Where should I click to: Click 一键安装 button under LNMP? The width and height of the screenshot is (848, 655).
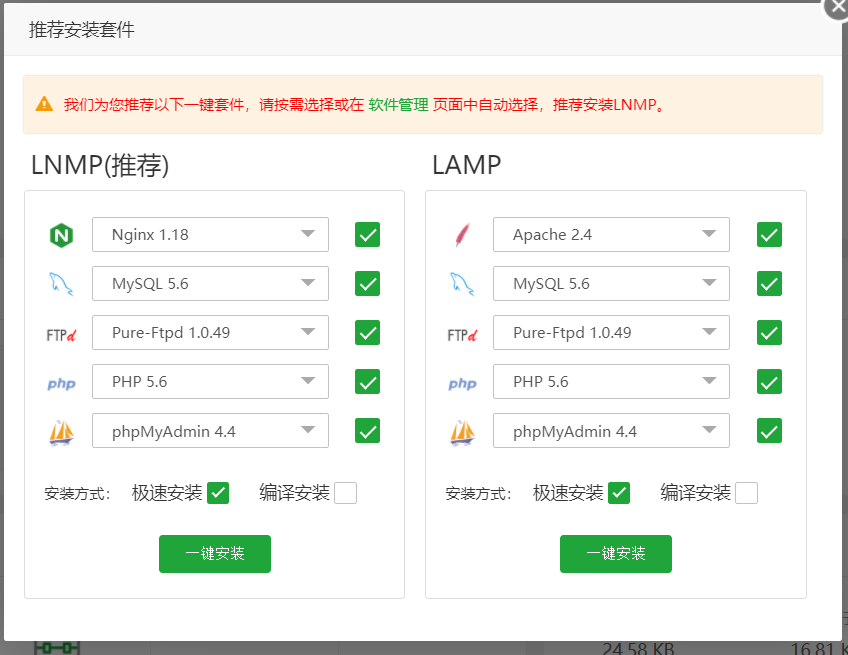point(215,554)
